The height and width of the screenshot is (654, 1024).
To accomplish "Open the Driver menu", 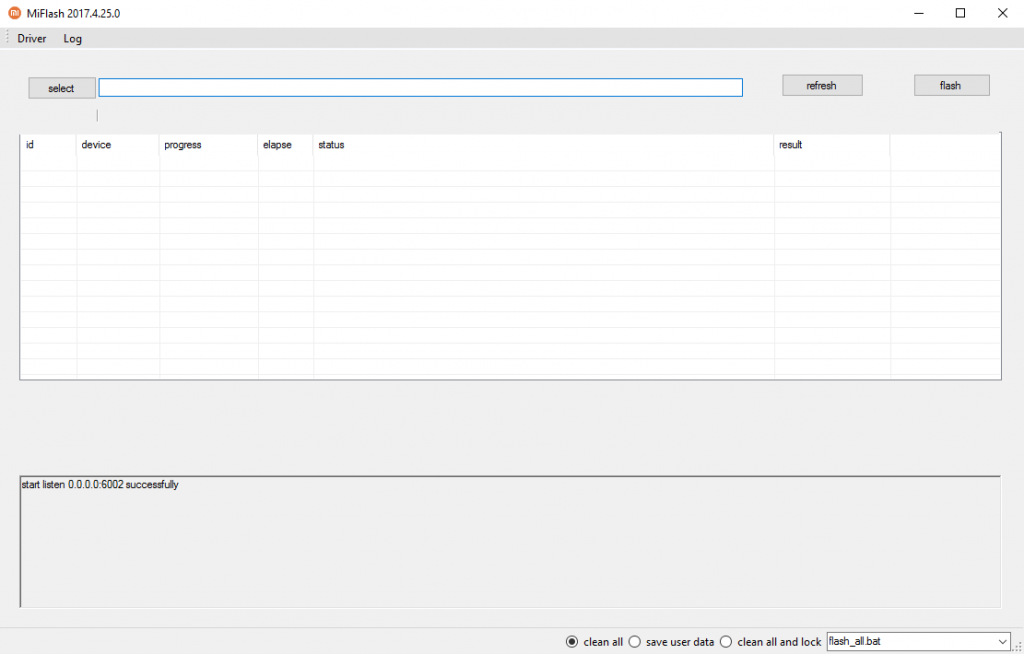I will pos(32,39).
